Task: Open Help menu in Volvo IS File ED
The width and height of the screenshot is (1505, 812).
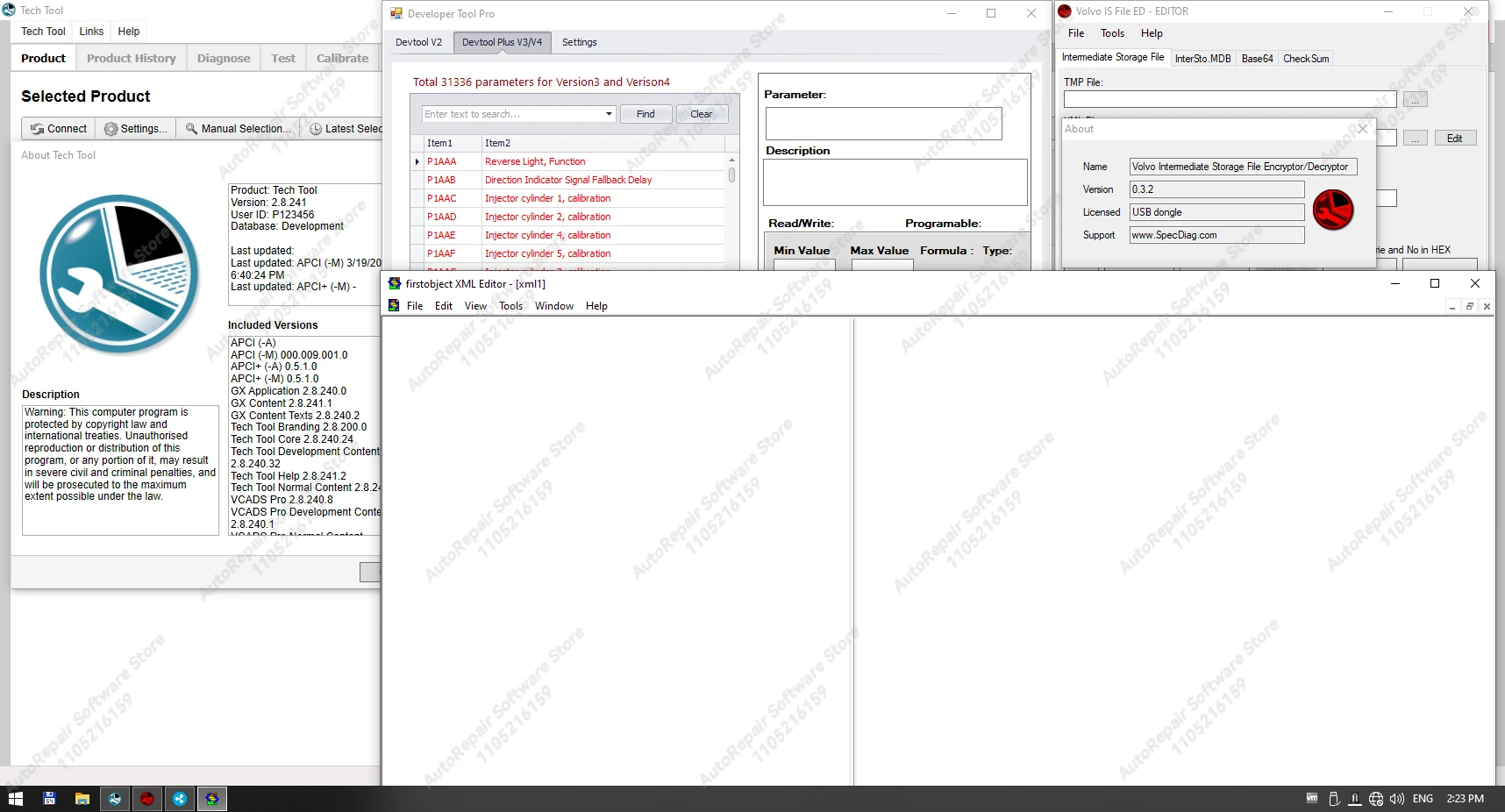Action: click(x=1152, y=33)
